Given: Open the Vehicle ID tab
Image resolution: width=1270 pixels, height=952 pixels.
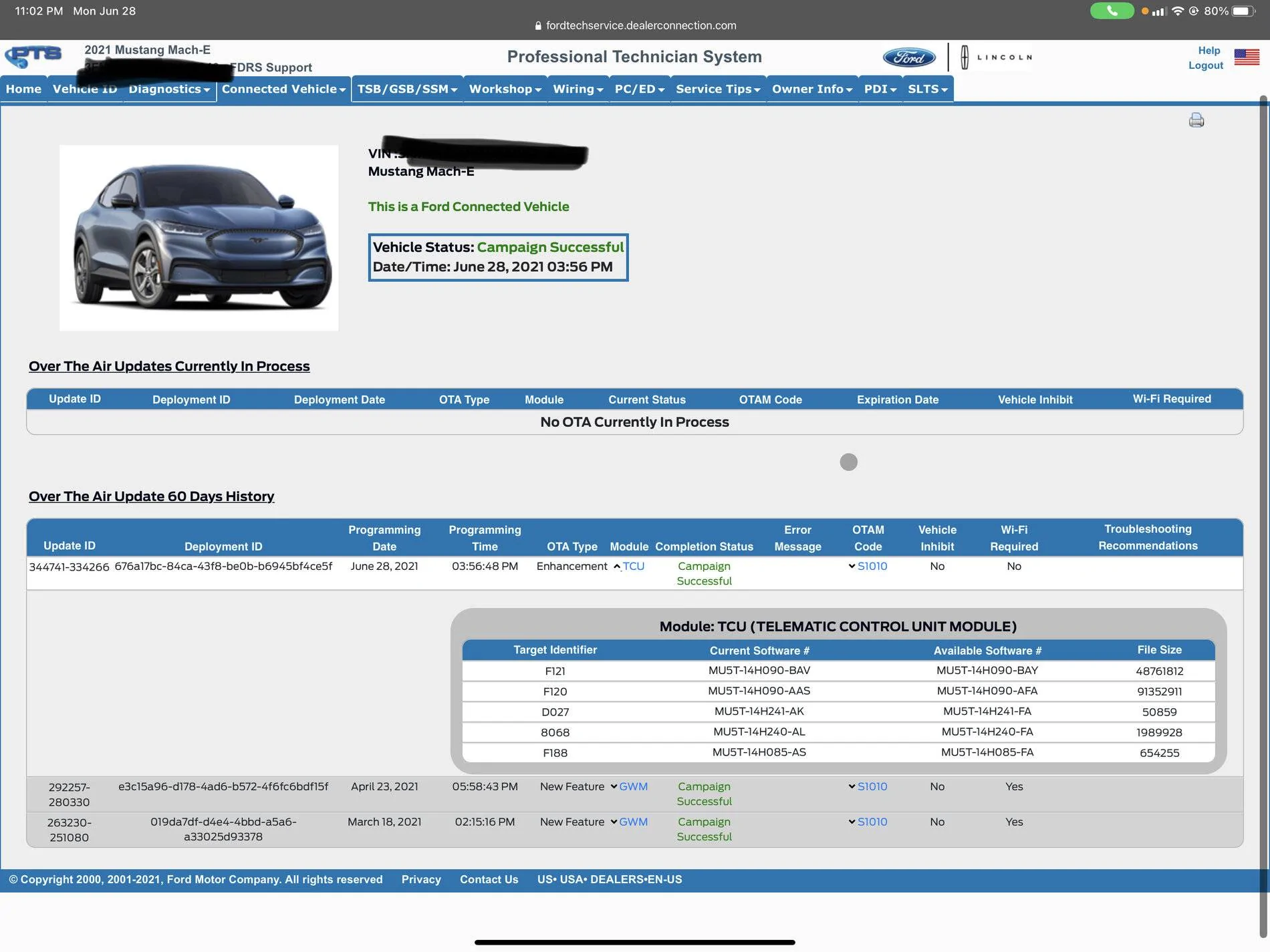Looking at the screenshot, I should pos(85,89).
